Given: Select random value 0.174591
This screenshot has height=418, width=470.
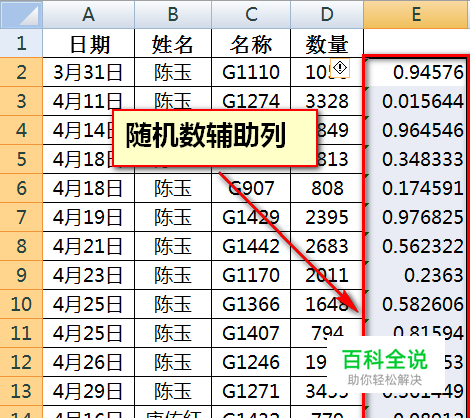Looking at the screenshot, I should (x=415, y=188).
